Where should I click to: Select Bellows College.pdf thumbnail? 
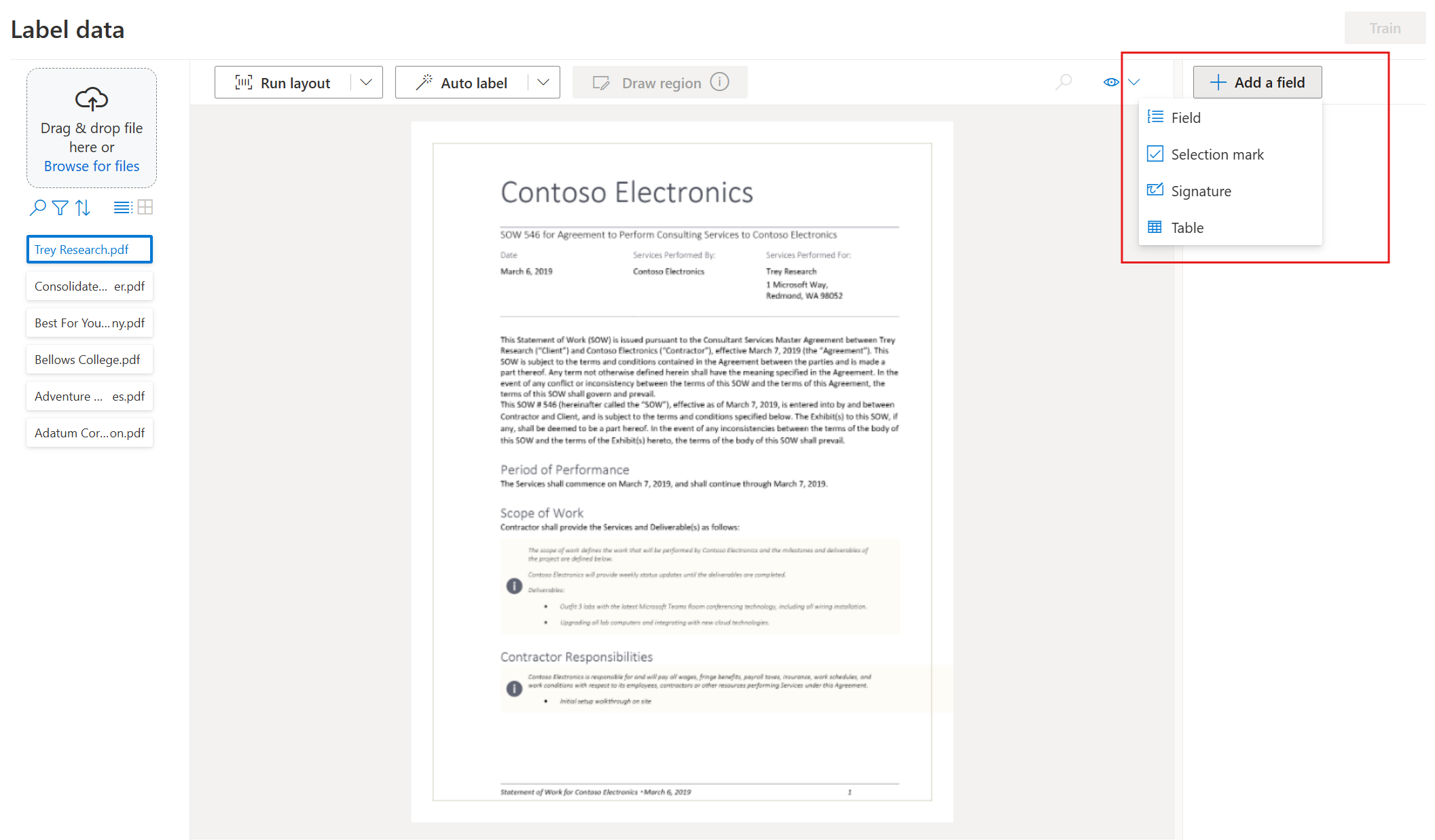[x=87, y=359]
